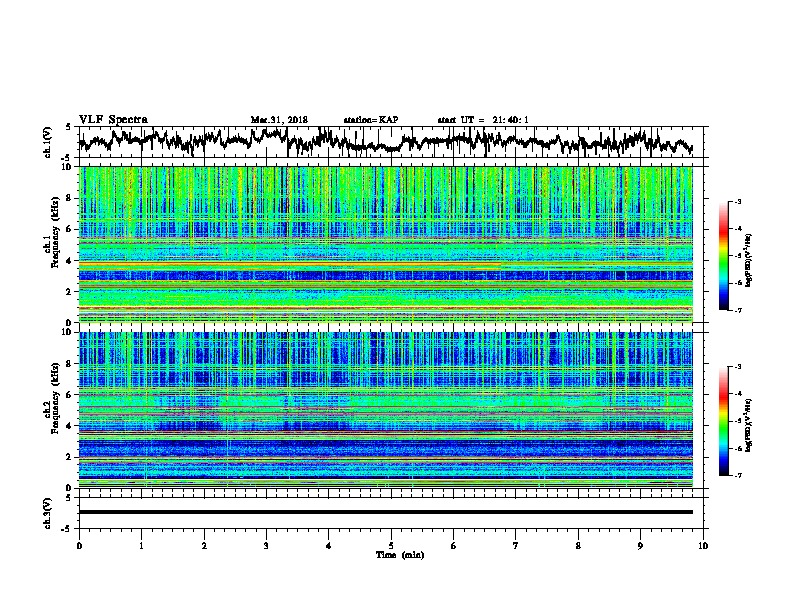This screenshot has height=612, width=792.
Task: Click the ch.1 spectrogram color scale bar
Action: click(724, 256)
